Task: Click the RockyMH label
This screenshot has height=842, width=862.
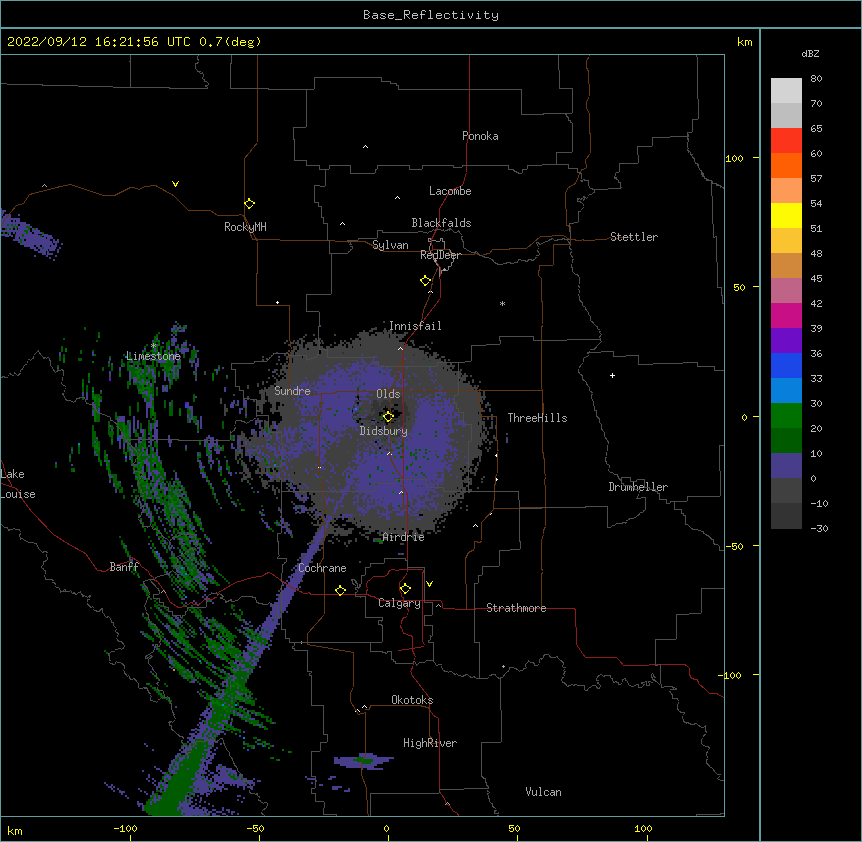Action: click(x=245, y=227)
